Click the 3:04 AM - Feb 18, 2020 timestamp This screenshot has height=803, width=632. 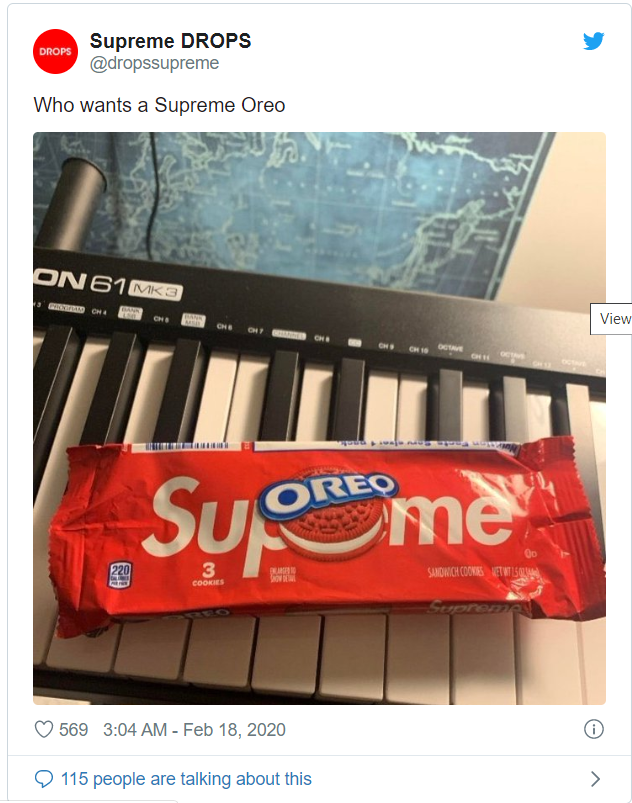coord(194,729)
